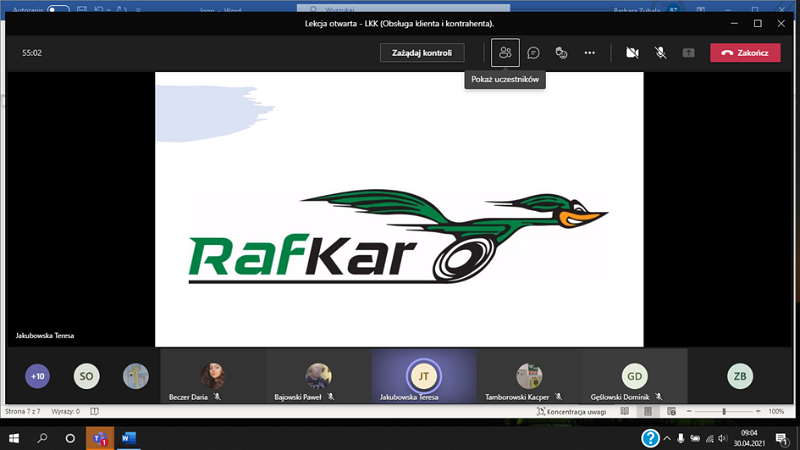Open the proofing book icon in Word status bar

tap(94, 411)
